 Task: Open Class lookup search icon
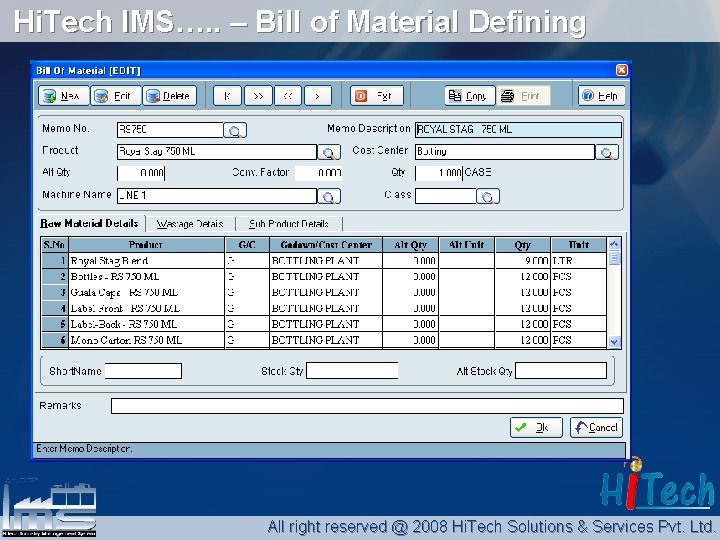[488, 197]
